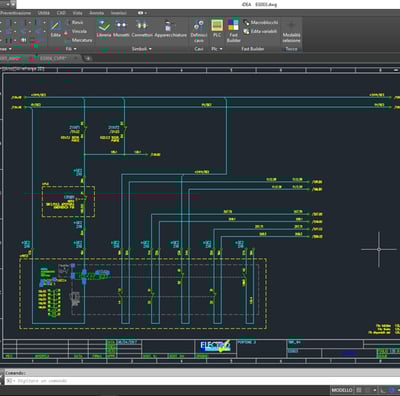Open the CAD ribbon tab
Image resolution: width=400 pixels, height=396 pixels.
pos(61,13)
